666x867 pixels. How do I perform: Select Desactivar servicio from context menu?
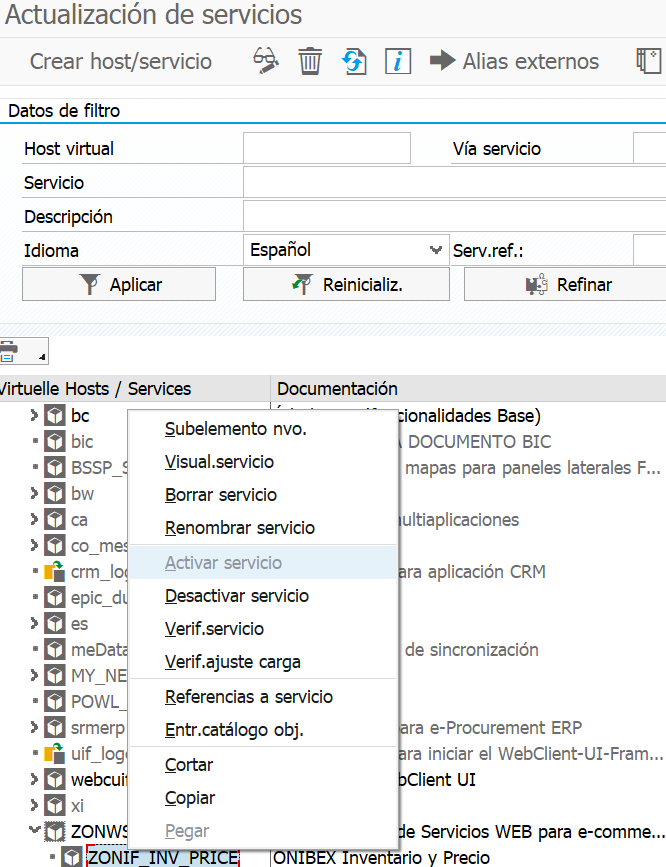(236, 596)
